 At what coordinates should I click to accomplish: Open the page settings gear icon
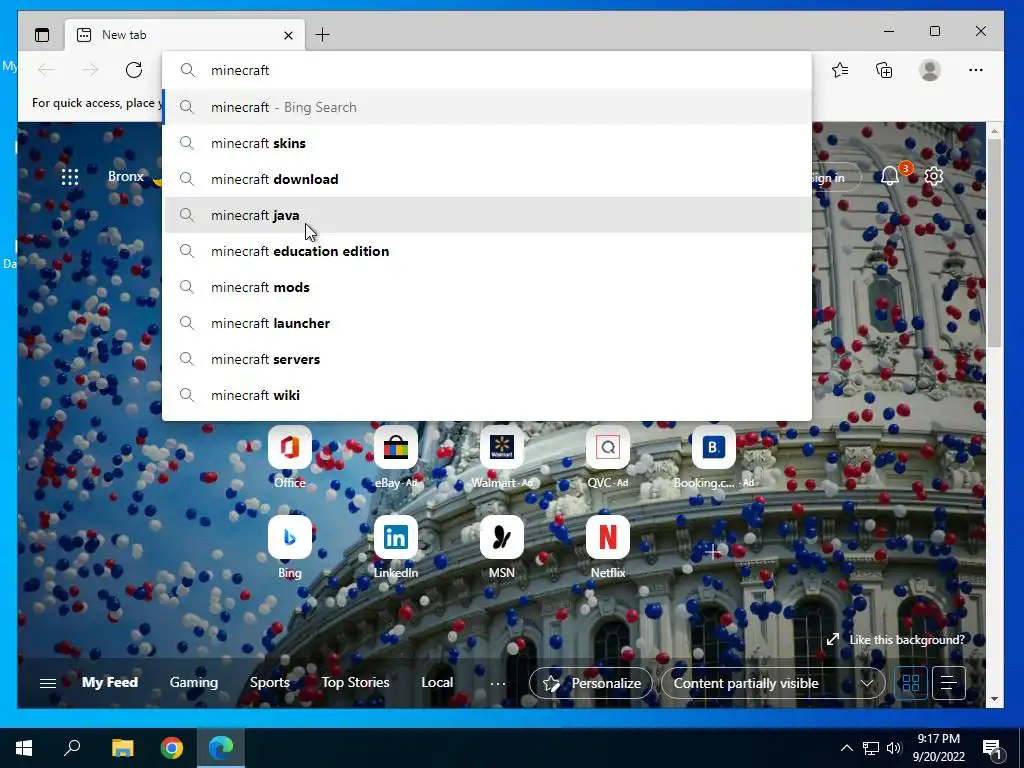point(934,176)
